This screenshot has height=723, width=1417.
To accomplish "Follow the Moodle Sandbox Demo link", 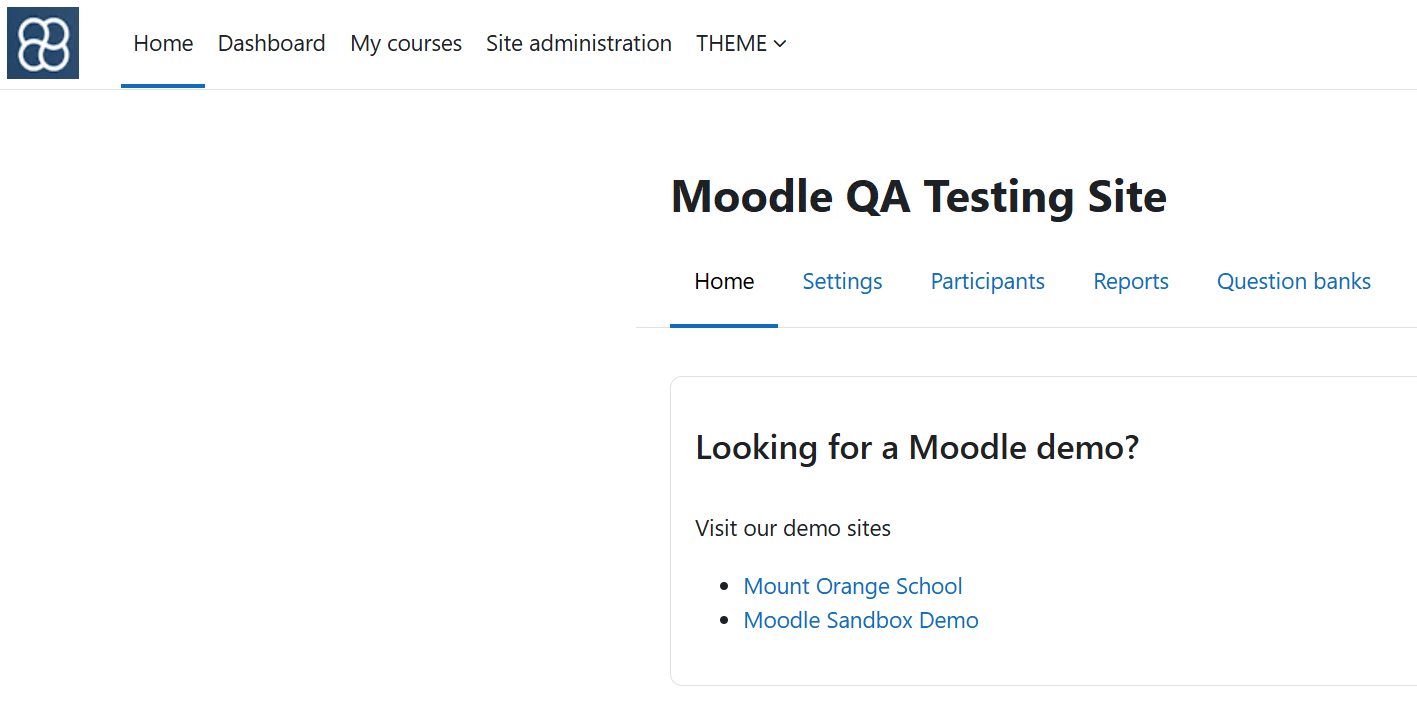I will pyautogui.click(x=861, y=620).
